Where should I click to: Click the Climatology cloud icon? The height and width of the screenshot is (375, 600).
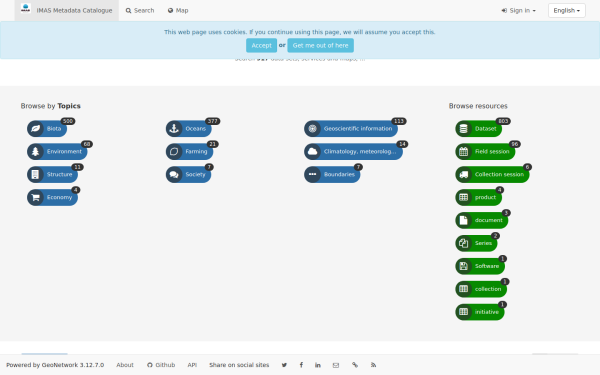point(312,152)
